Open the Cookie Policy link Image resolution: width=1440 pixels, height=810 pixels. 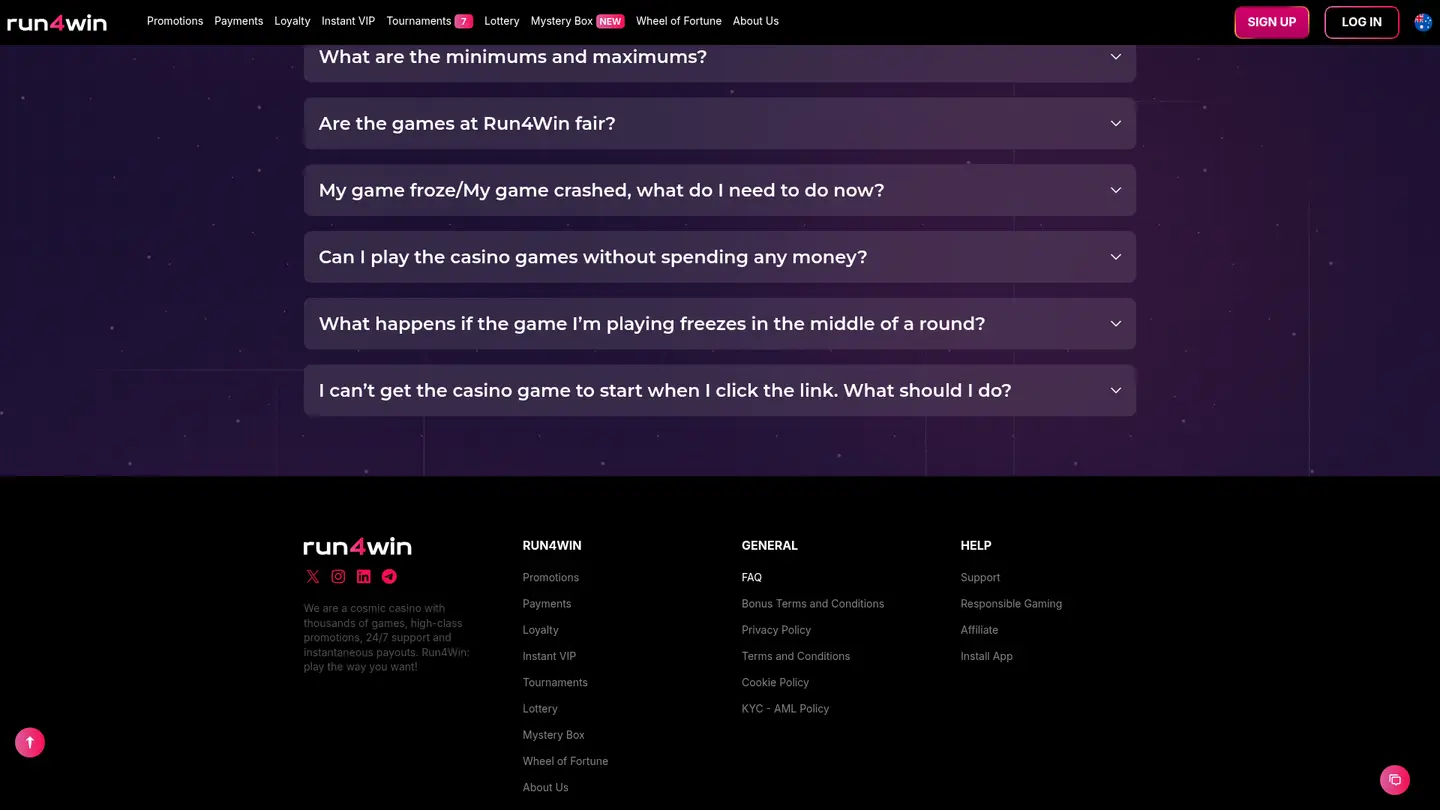pos(776,683)
